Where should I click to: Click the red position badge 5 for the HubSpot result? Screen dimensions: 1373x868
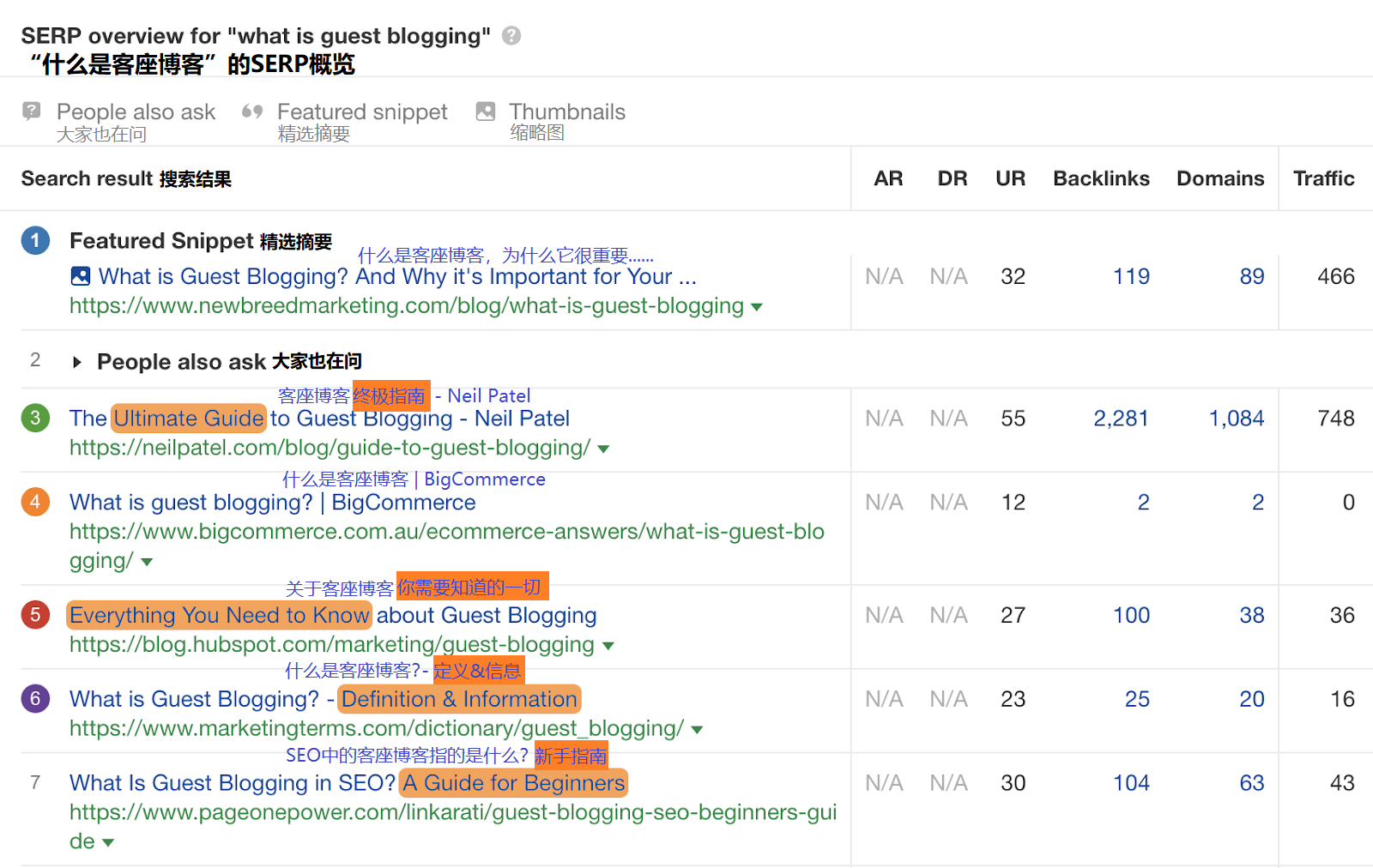click(x=35, y=615)
